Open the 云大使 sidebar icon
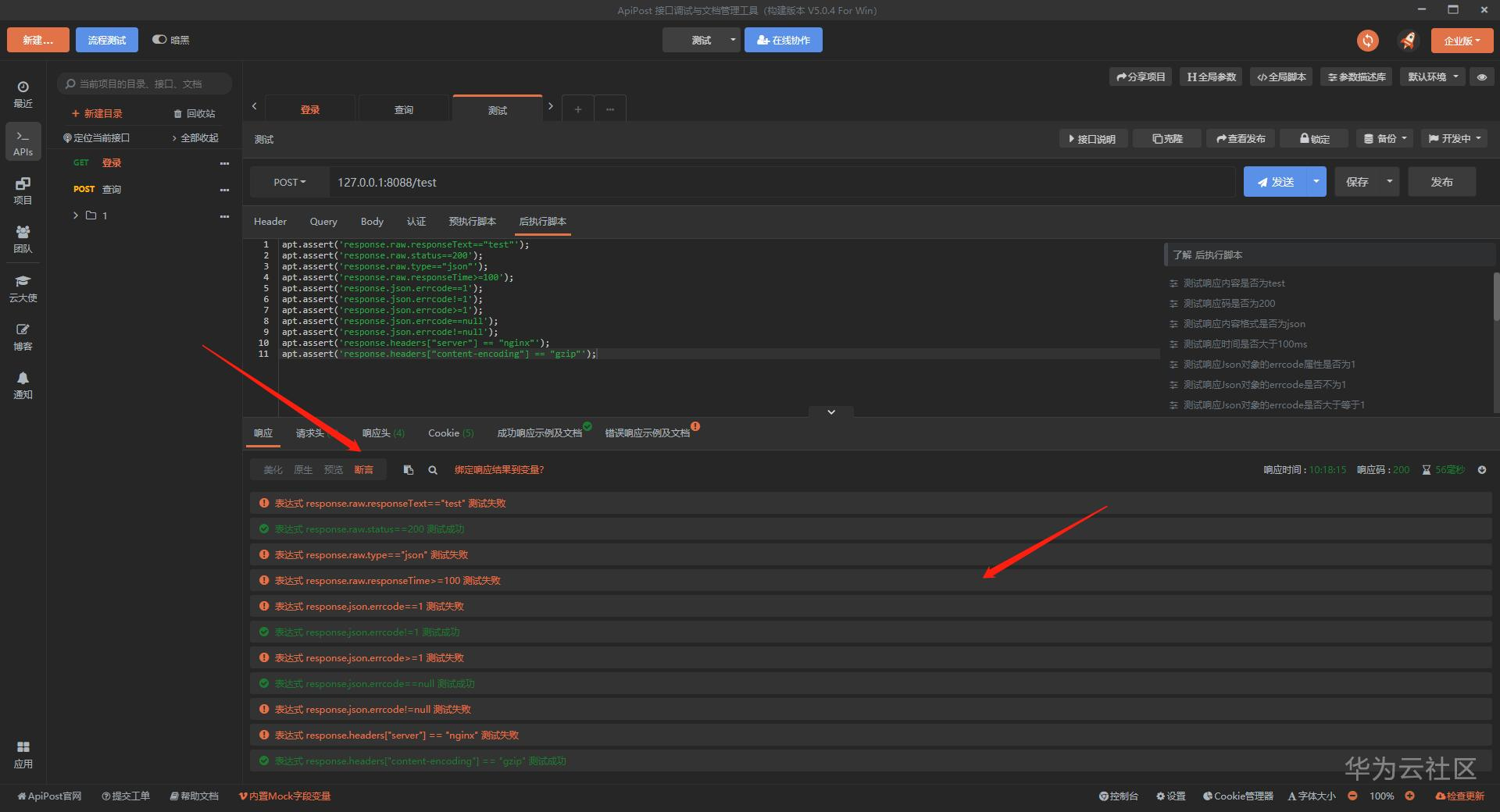 23,288
